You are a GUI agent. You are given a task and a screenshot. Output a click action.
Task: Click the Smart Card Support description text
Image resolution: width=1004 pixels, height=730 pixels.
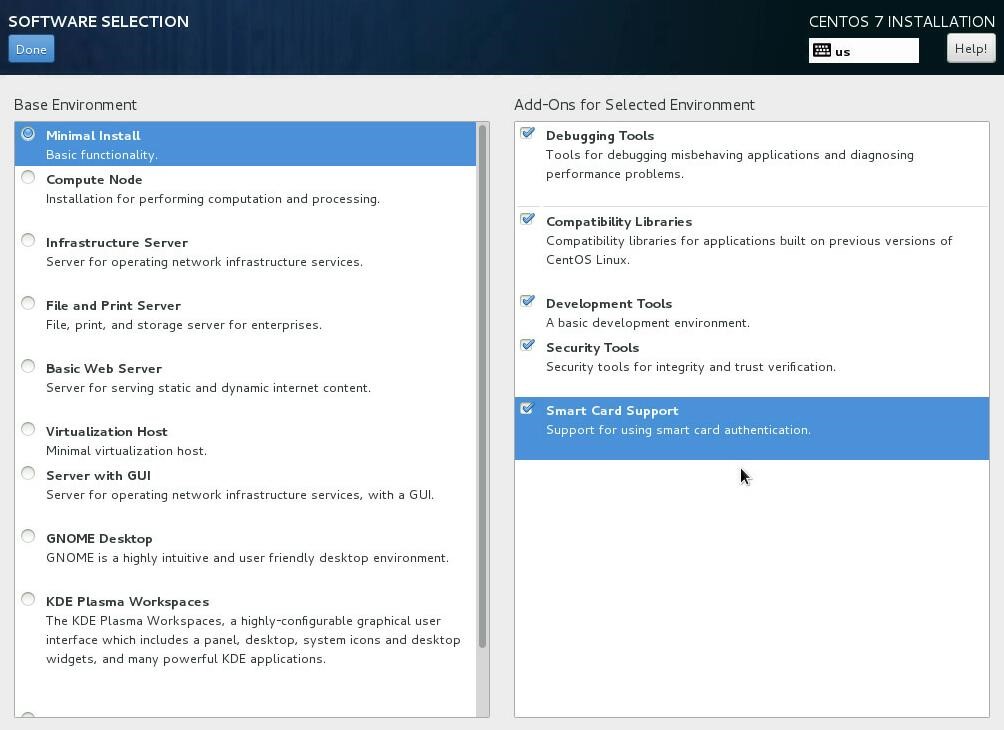coord(678,430)
